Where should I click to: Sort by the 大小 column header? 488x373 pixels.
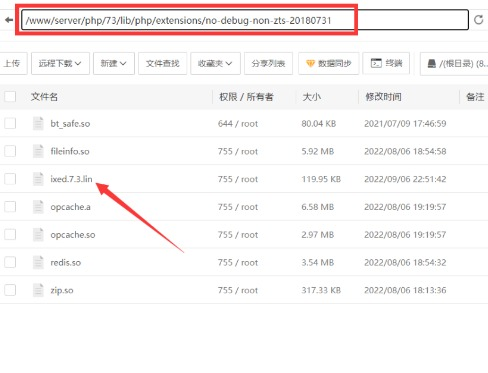click(x=311, y=97)
